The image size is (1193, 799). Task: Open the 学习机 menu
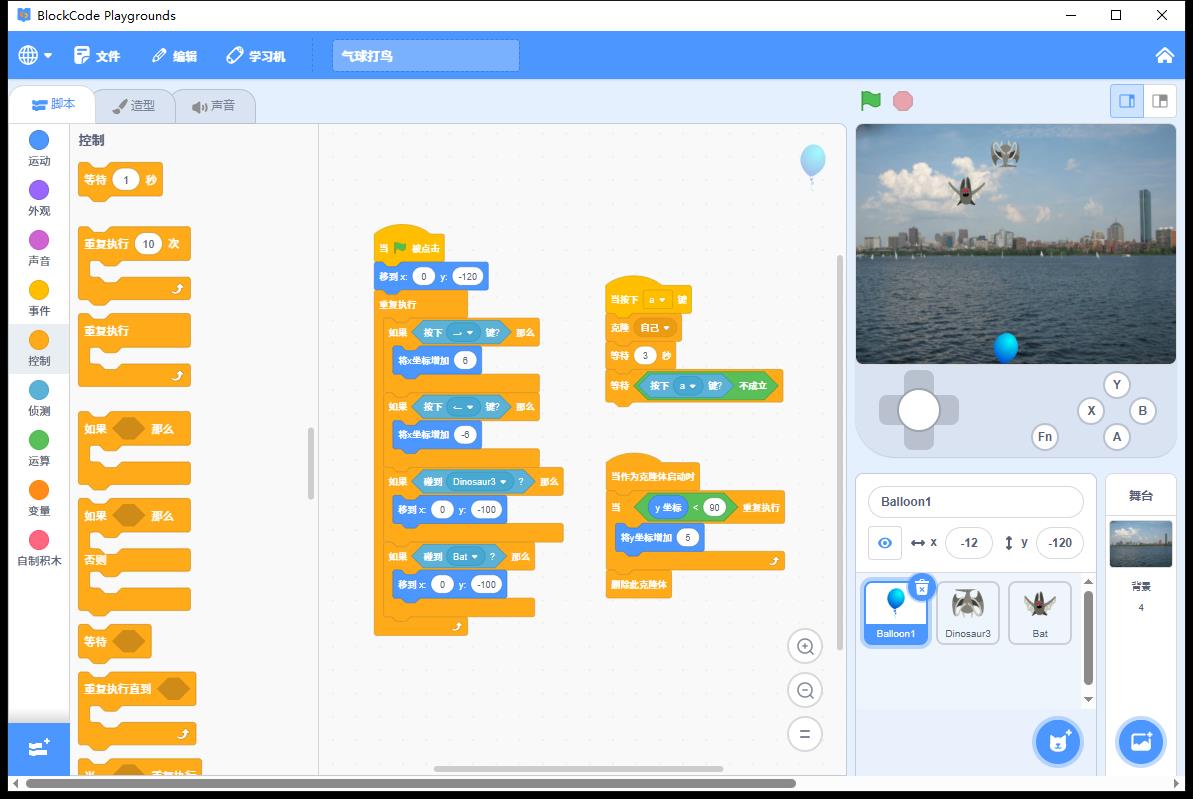pyautogui.click(x=256, y=56)
